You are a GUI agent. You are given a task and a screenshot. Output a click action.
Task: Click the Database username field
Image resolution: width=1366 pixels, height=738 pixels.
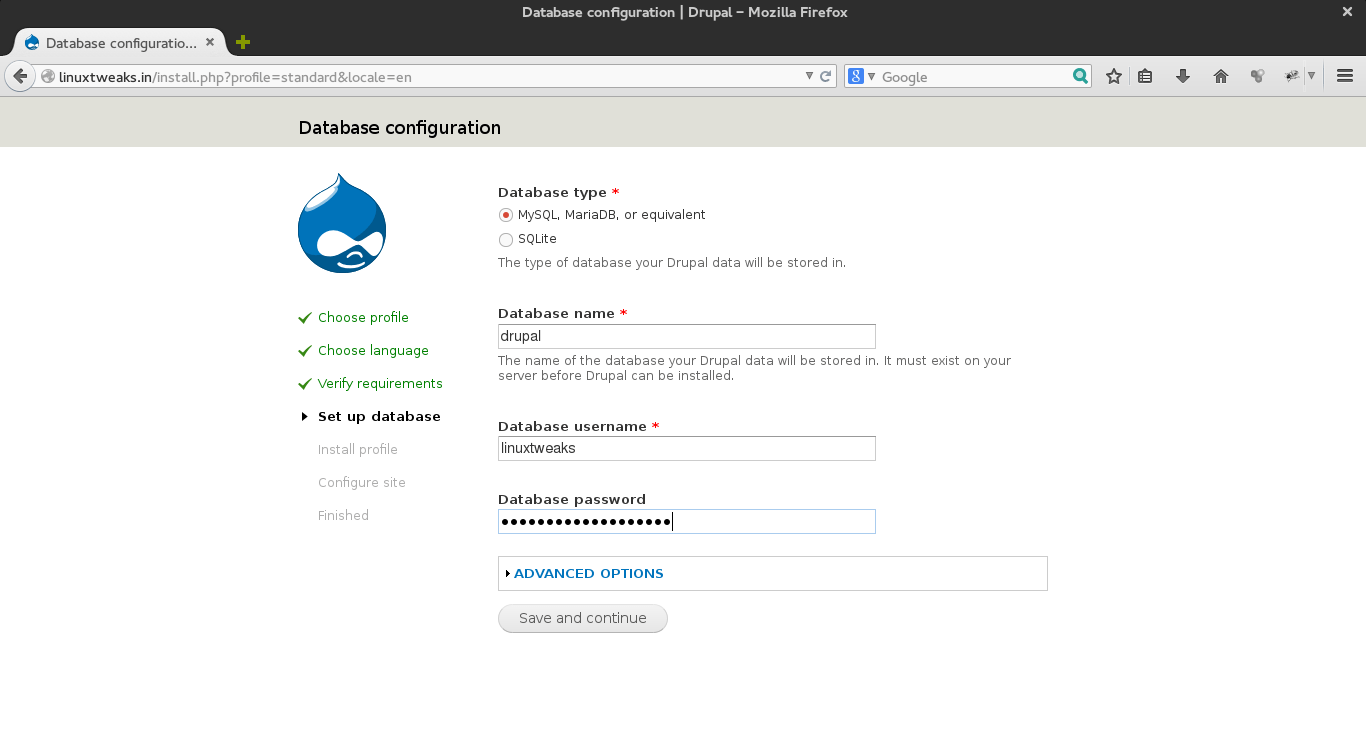pos(687,448)
